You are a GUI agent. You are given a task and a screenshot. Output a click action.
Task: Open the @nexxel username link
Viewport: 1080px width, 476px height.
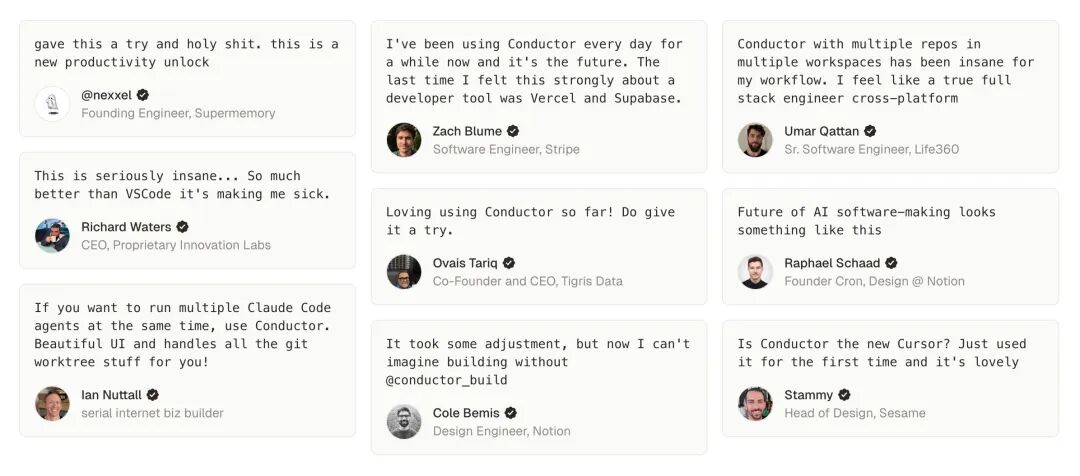tap(106, 95)
